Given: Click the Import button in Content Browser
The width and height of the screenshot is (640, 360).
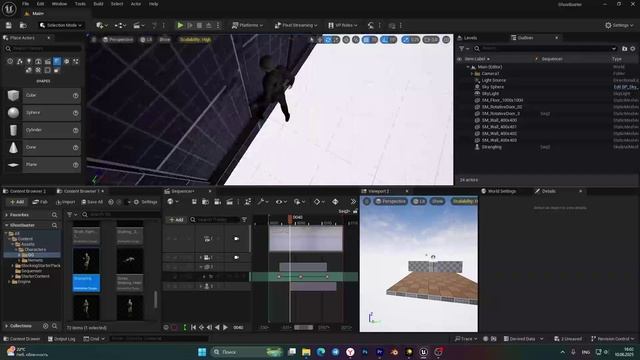Looking at the screenshot, I should click(66, 202).
